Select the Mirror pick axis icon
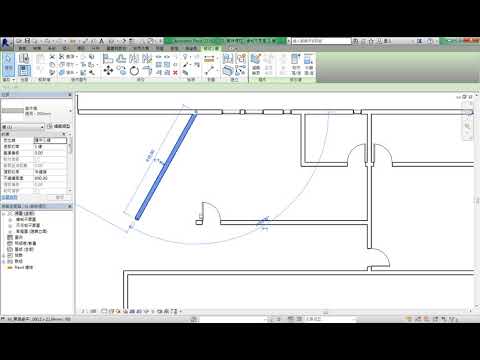The image size is (480, 360). (134, 59)
